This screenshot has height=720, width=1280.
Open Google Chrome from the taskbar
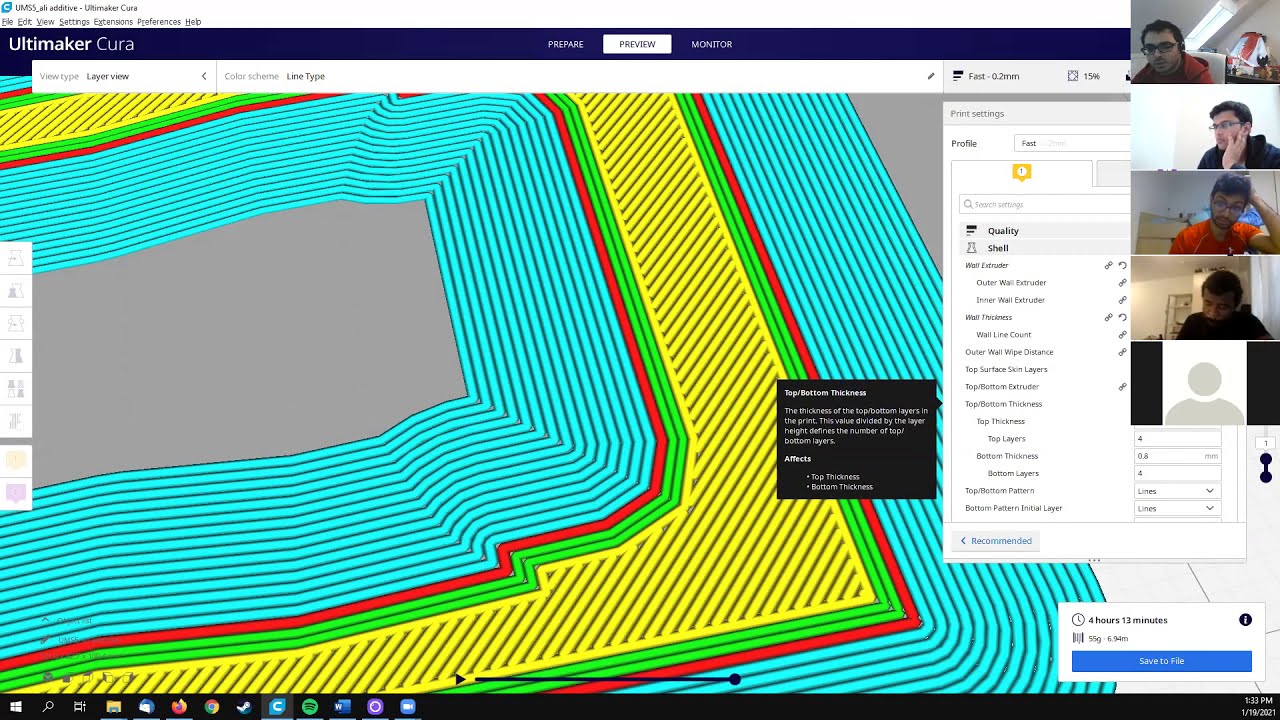point(212,707)
